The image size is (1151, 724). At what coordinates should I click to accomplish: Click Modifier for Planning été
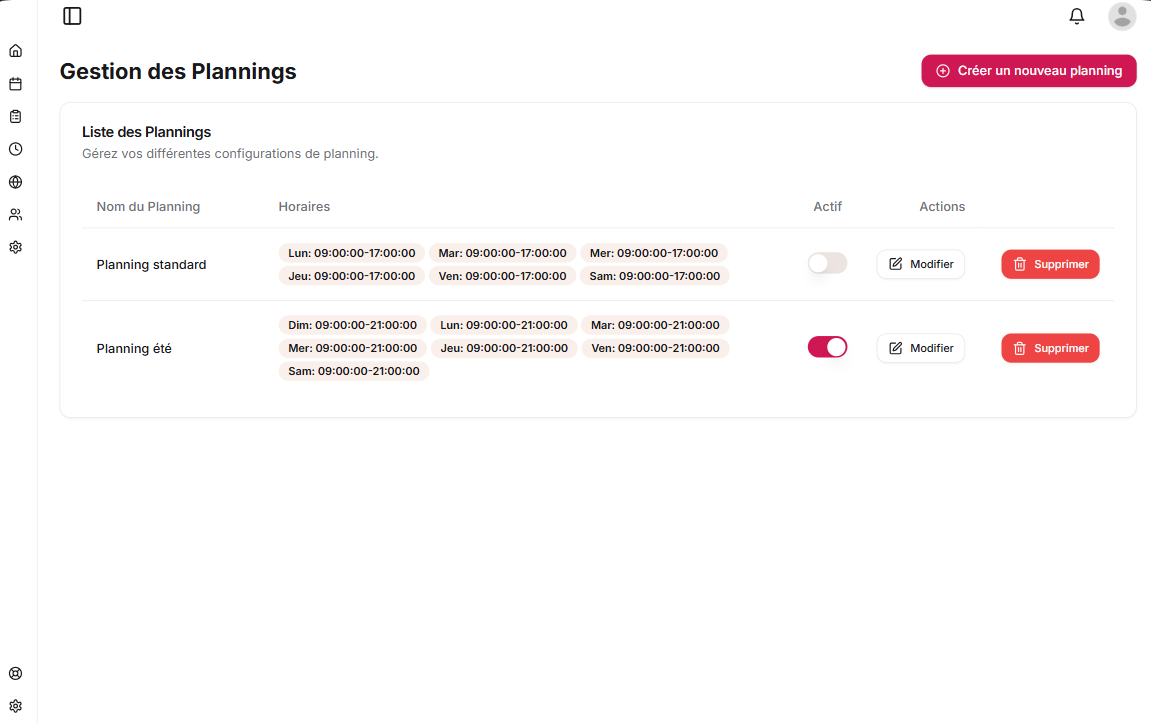coord(920,348)
